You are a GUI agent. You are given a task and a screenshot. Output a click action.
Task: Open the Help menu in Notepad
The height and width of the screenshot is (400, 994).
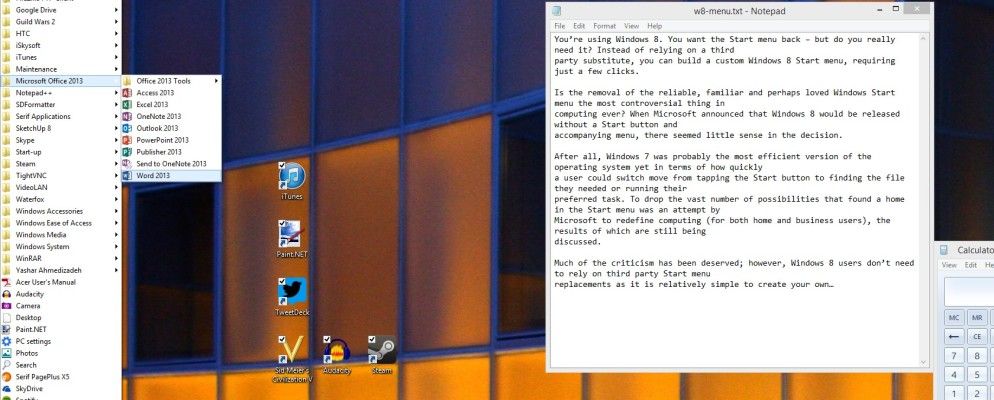pos(654,26)
